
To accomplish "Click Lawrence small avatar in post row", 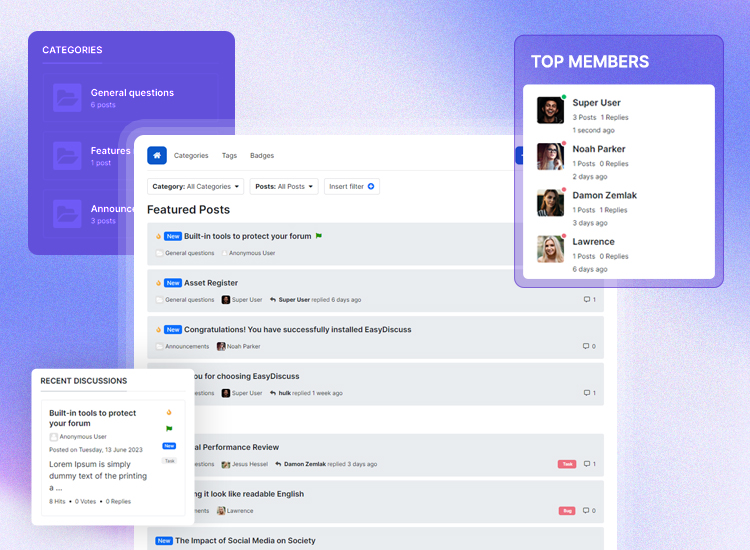I will tap(221, 510).
